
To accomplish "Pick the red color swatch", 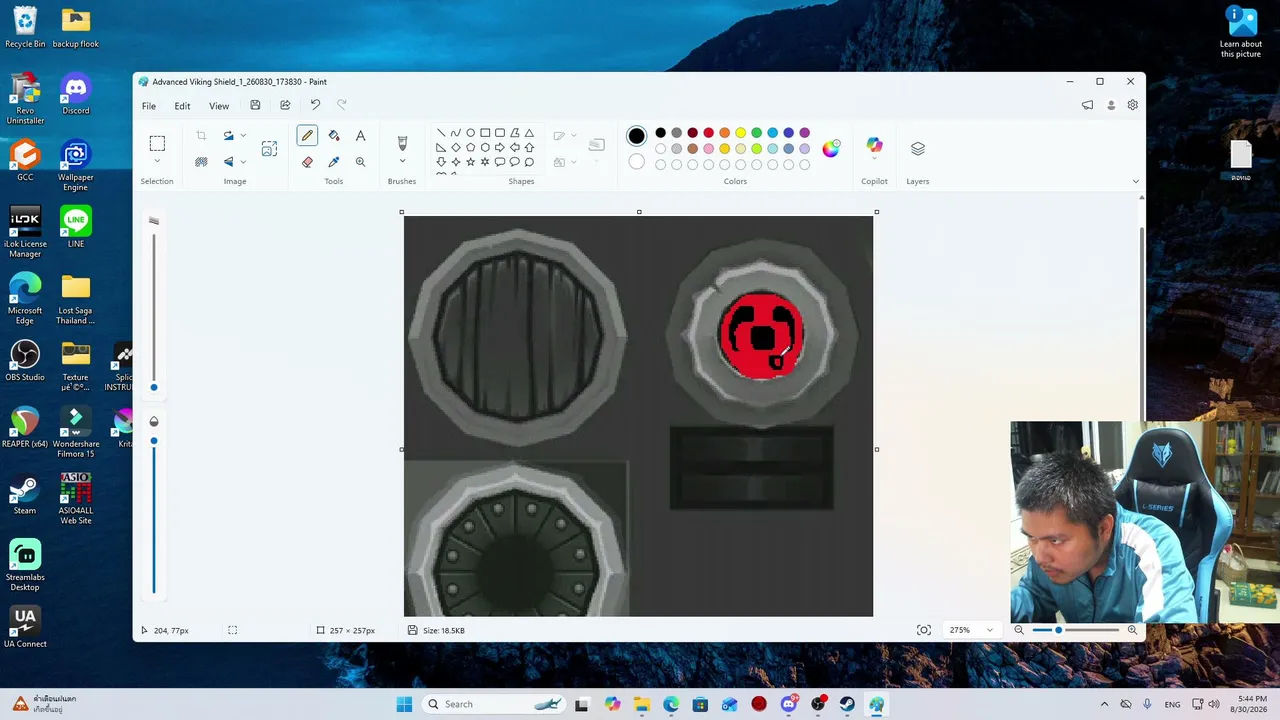I will [x=708, y=133].
